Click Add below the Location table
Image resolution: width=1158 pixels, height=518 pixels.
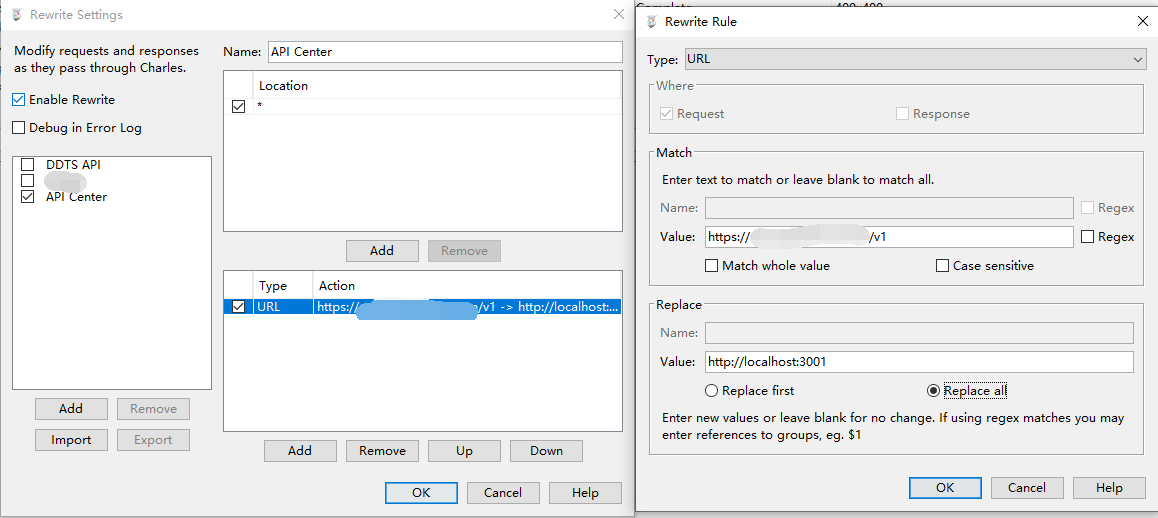pos(382,251)
